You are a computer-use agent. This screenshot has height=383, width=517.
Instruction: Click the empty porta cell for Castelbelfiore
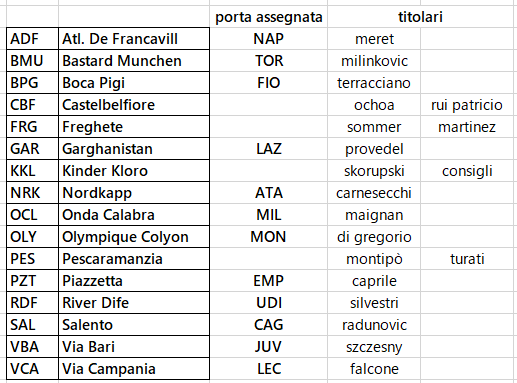pyautogui.click(x=268, y=105)
